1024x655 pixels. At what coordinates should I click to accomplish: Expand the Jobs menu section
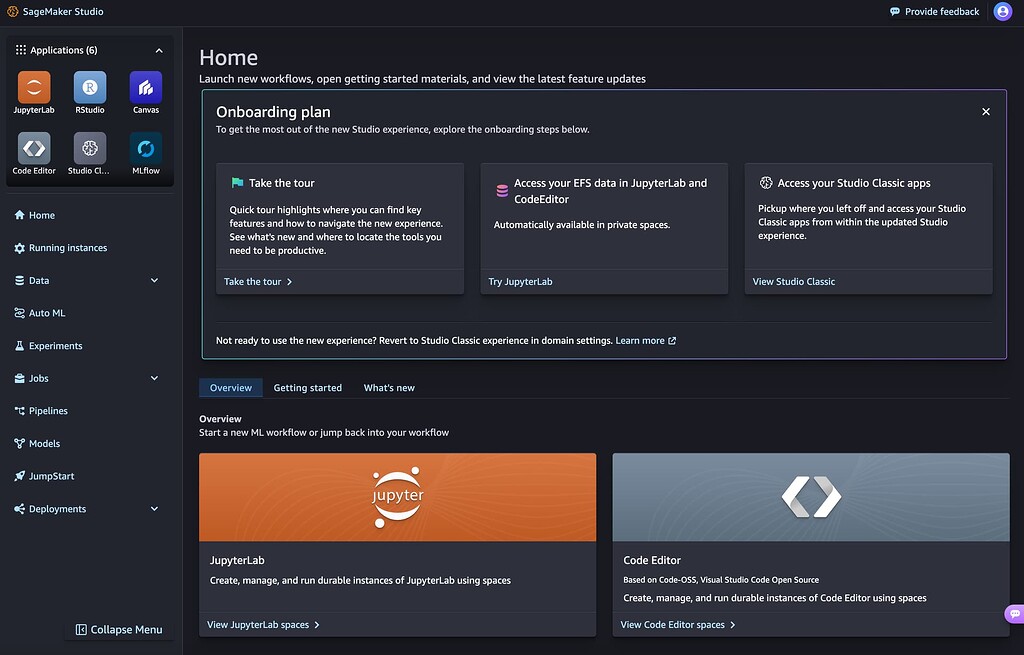coord(154,379)
